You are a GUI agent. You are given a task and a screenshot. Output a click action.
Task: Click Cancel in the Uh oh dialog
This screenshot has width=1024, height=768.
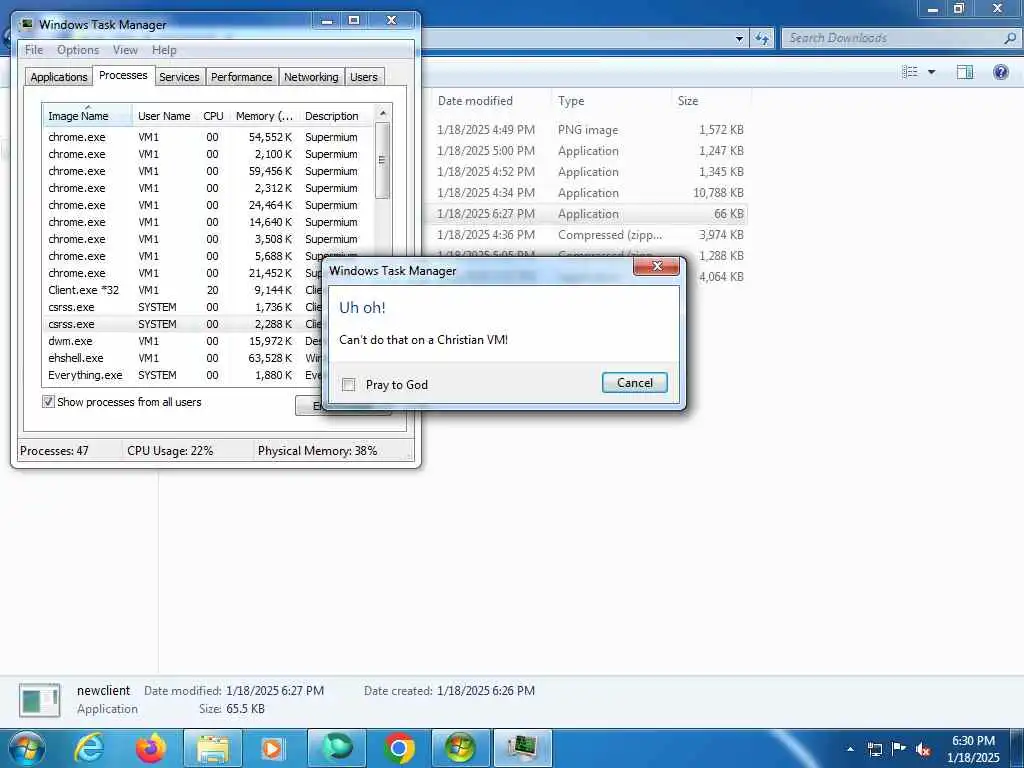pyautogui.click(x=635, y=383)
